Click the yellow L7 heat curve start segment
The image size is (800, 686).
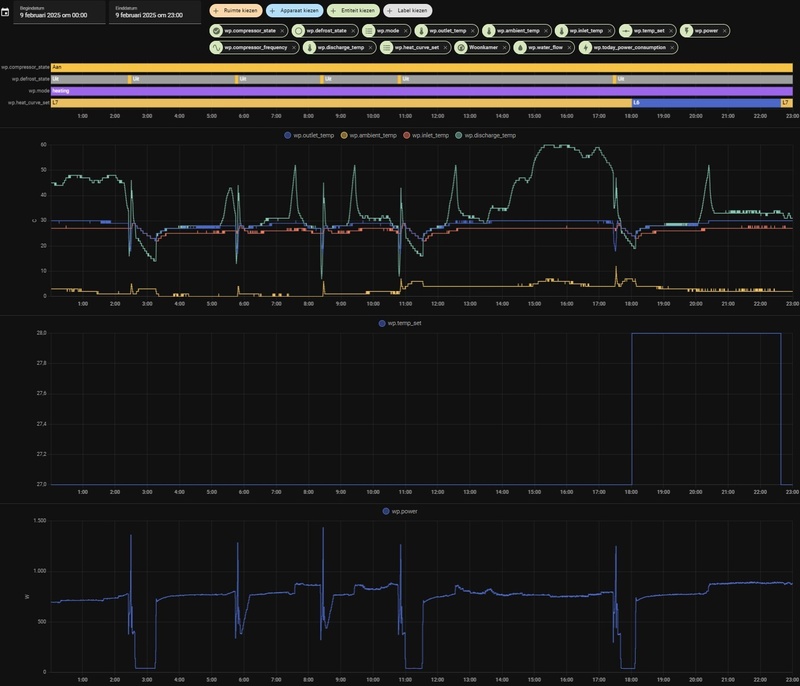[x=341, y=103]
